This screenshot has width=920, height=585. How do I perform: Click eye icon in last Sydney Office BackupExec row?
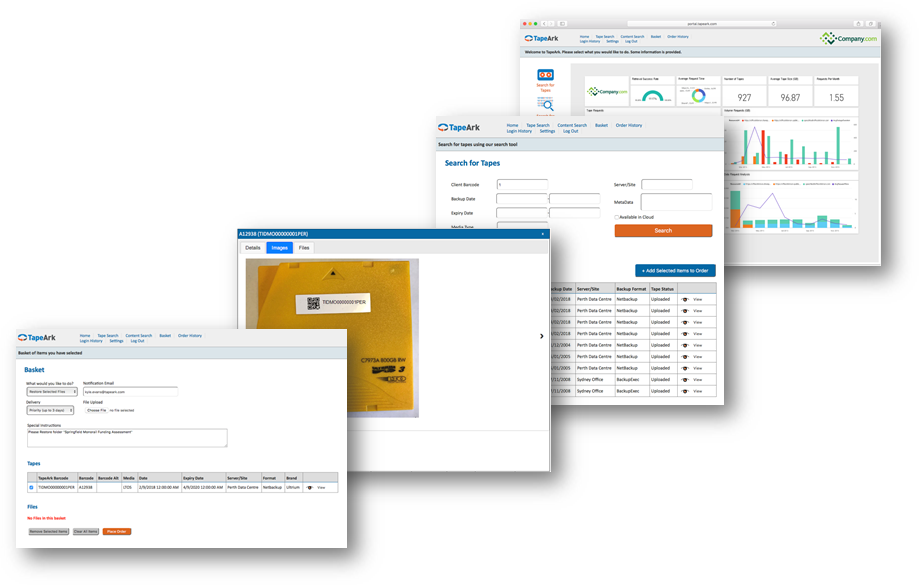point(685,391)
